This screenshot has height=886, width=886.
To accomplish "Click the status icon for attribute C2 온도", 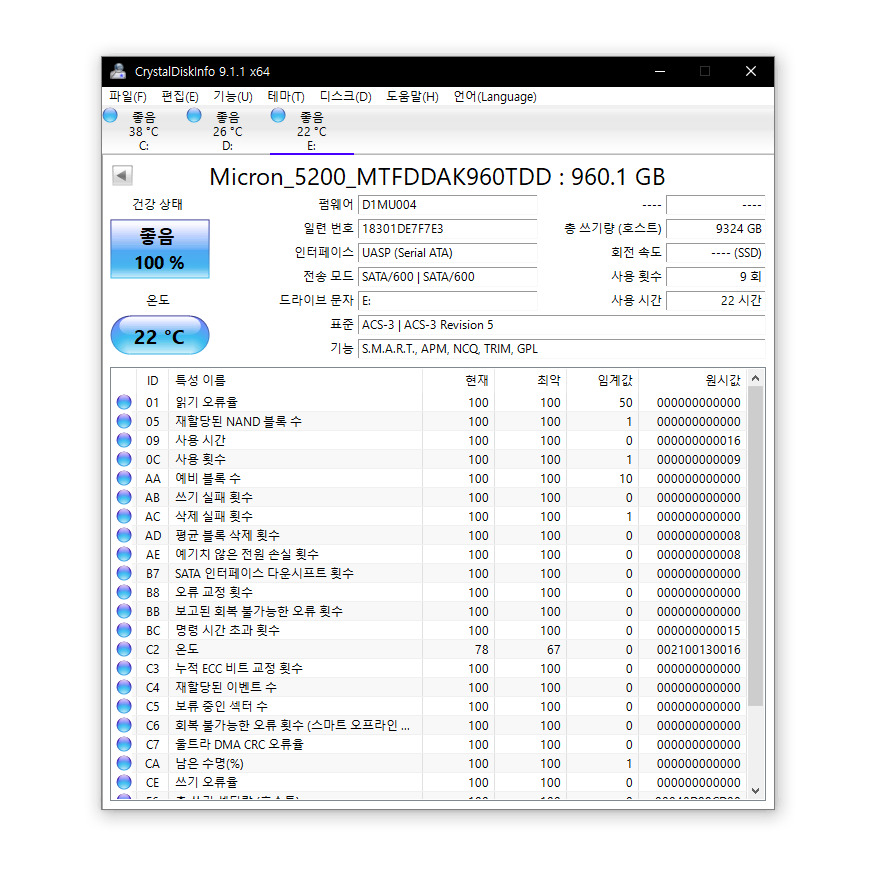I will [x=124, y=649].
